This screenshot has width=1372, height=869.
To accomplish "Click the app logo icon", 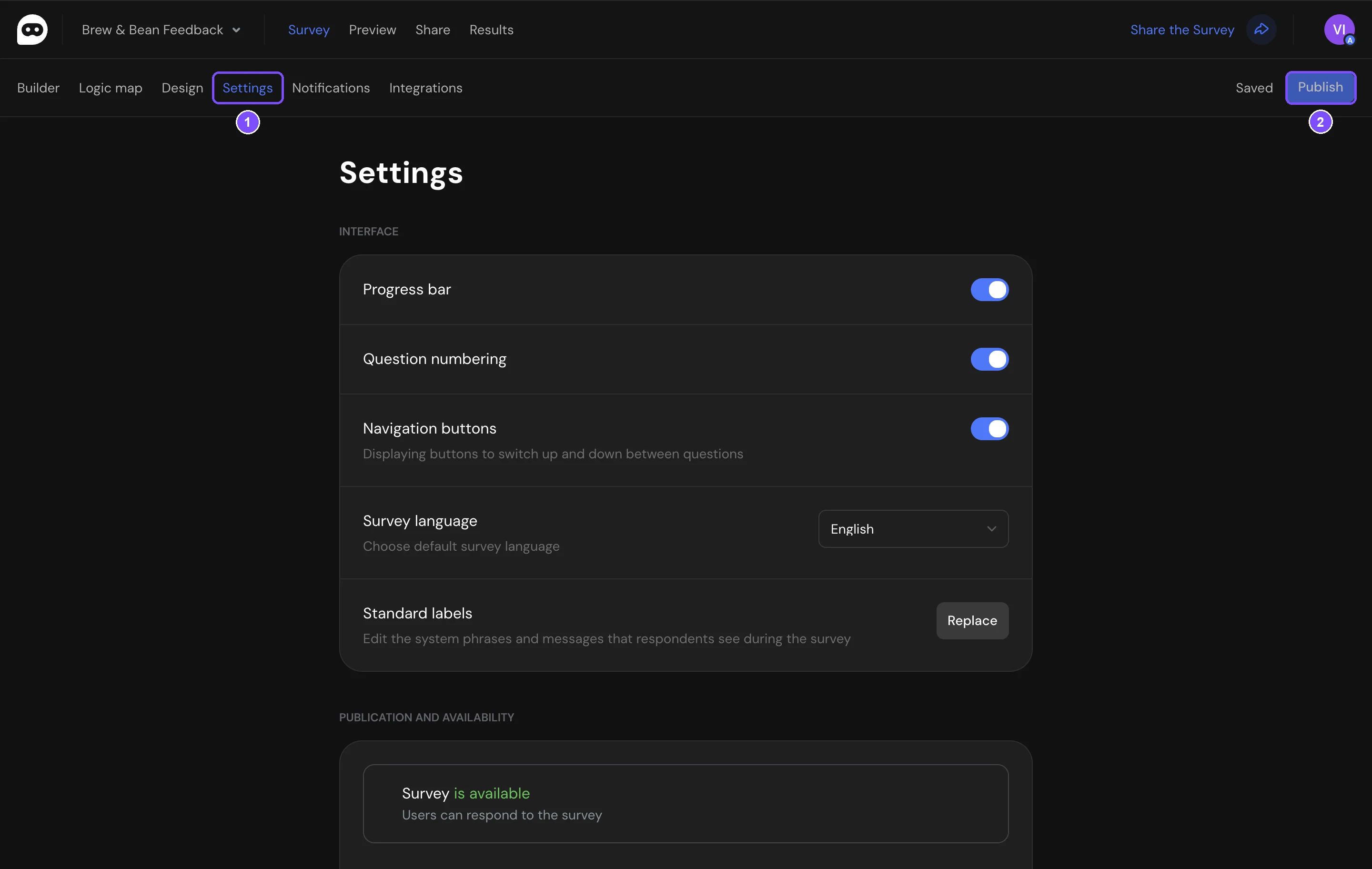I will coord(32,30).
